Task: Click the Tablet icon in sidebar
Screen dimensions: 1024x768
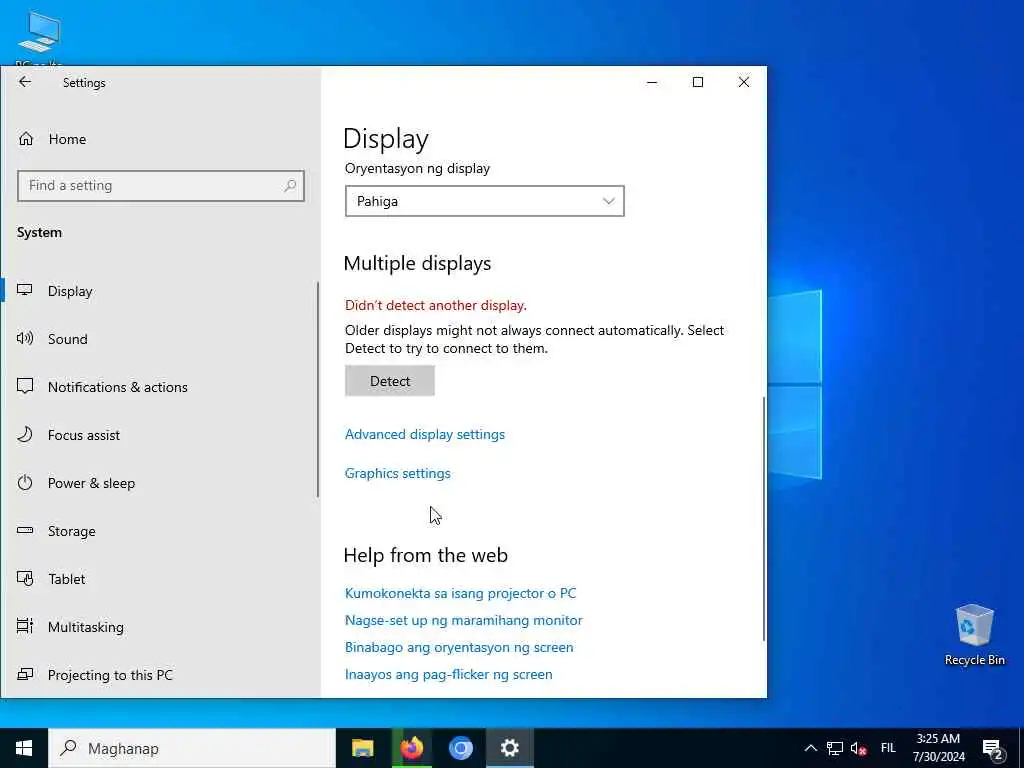Action: pyautogui.click(x=25, y=579)
